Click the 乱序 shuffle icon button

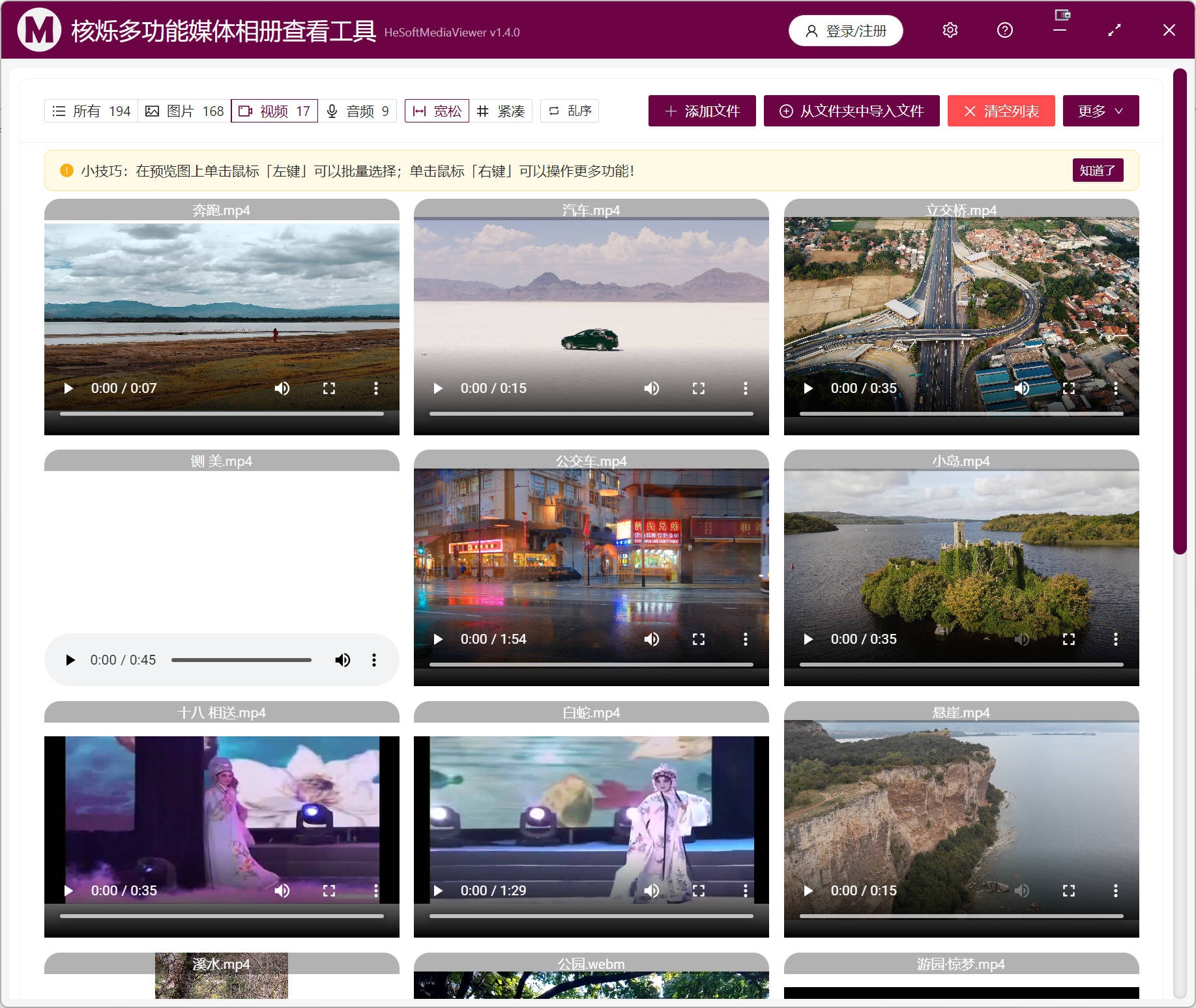553,111
